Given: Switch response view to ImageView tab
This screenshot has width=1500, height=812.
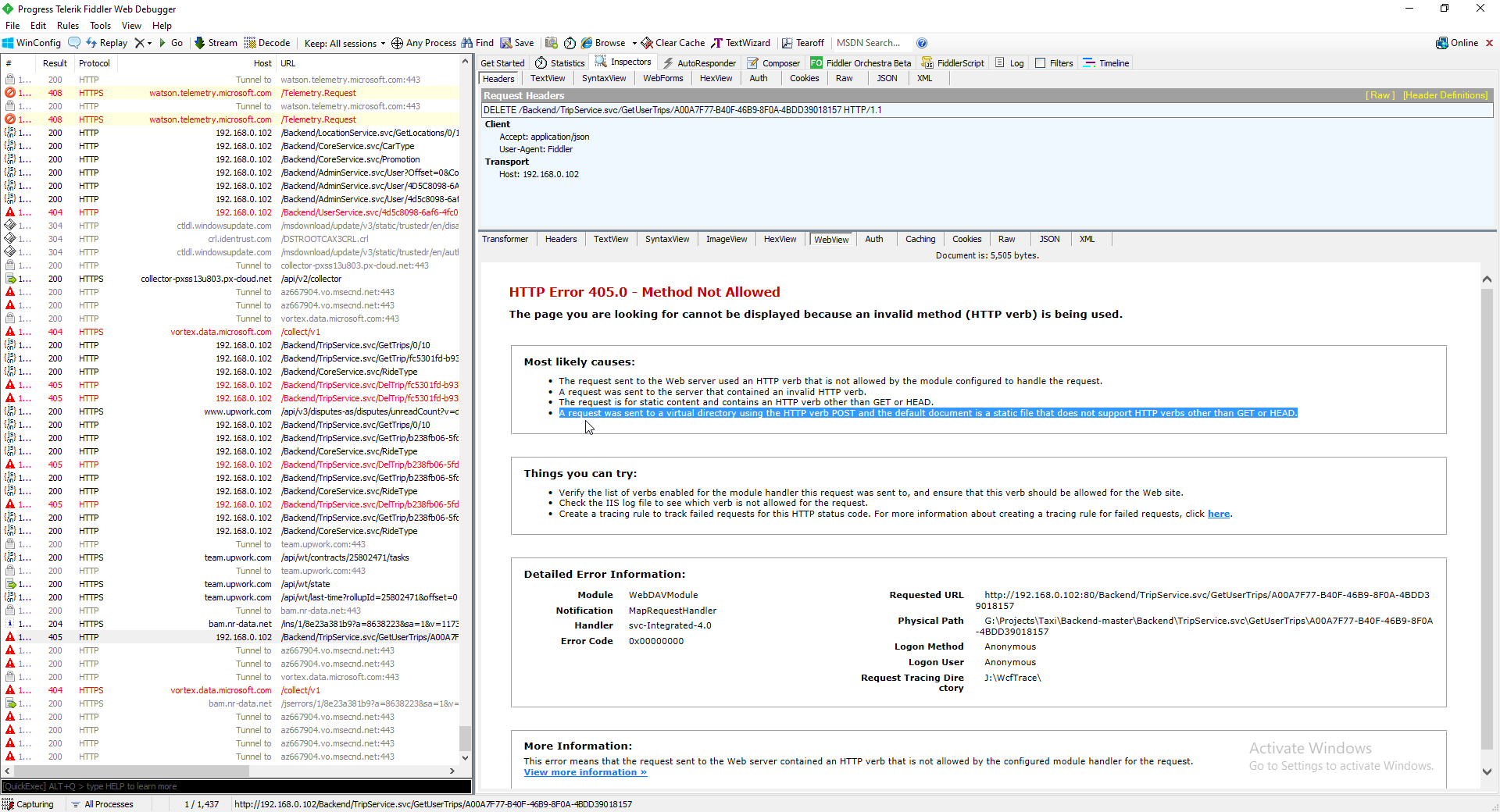Looking at the screenshot, I should click(727, 239).
